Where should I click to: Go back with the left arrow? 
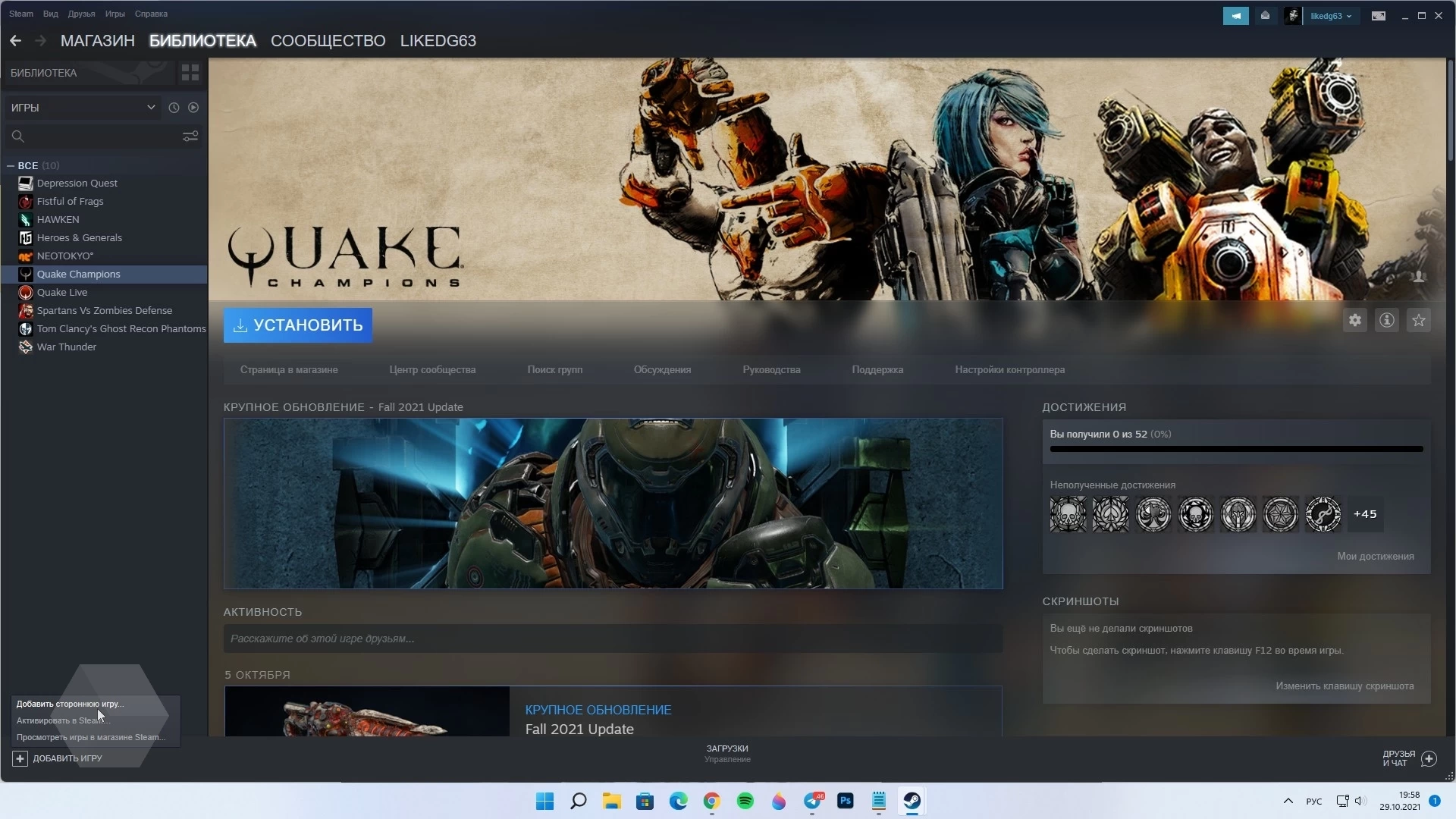[16, 41]
